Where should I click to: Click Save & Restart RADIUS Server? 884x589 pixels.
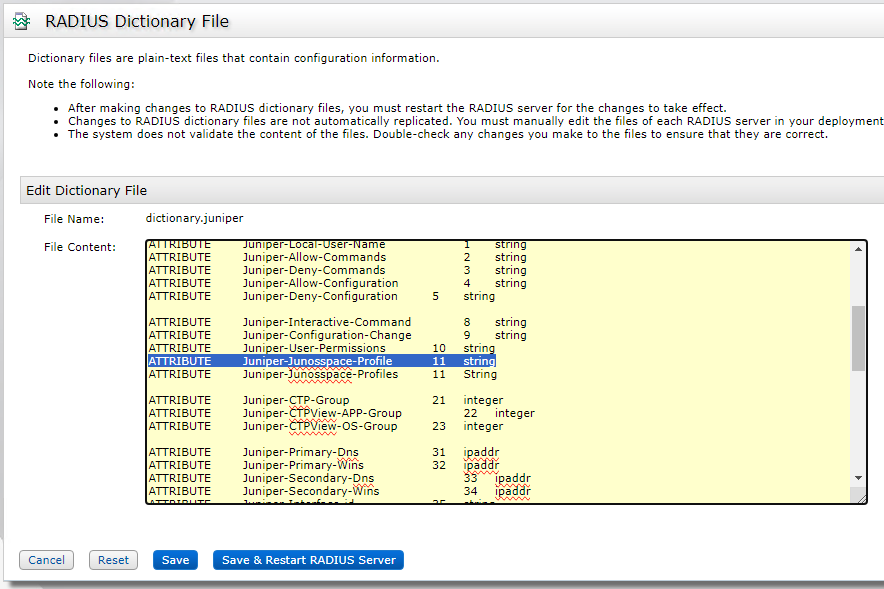[308, 560]
